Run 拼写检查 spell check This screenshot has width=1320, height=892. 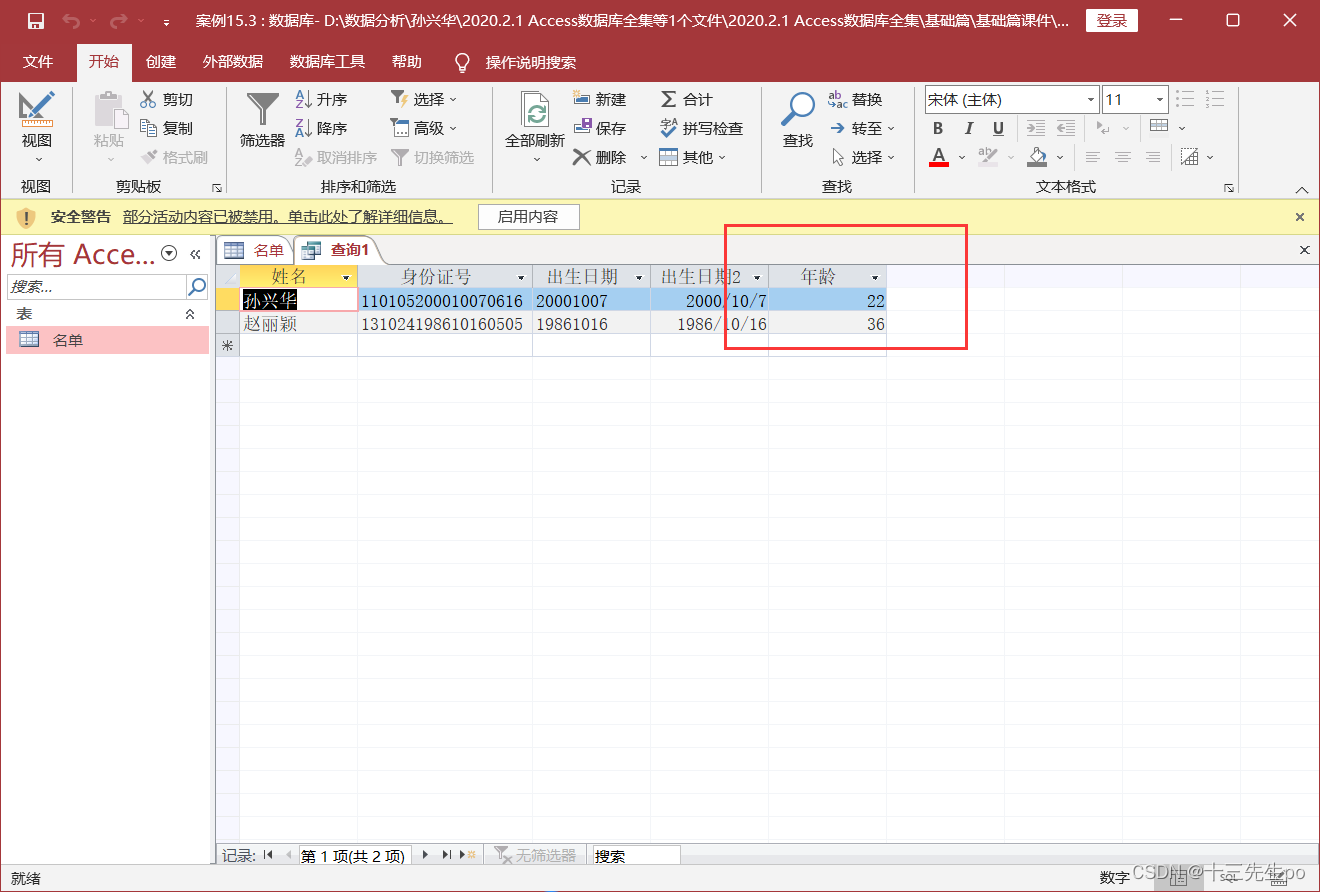(701, 128)
